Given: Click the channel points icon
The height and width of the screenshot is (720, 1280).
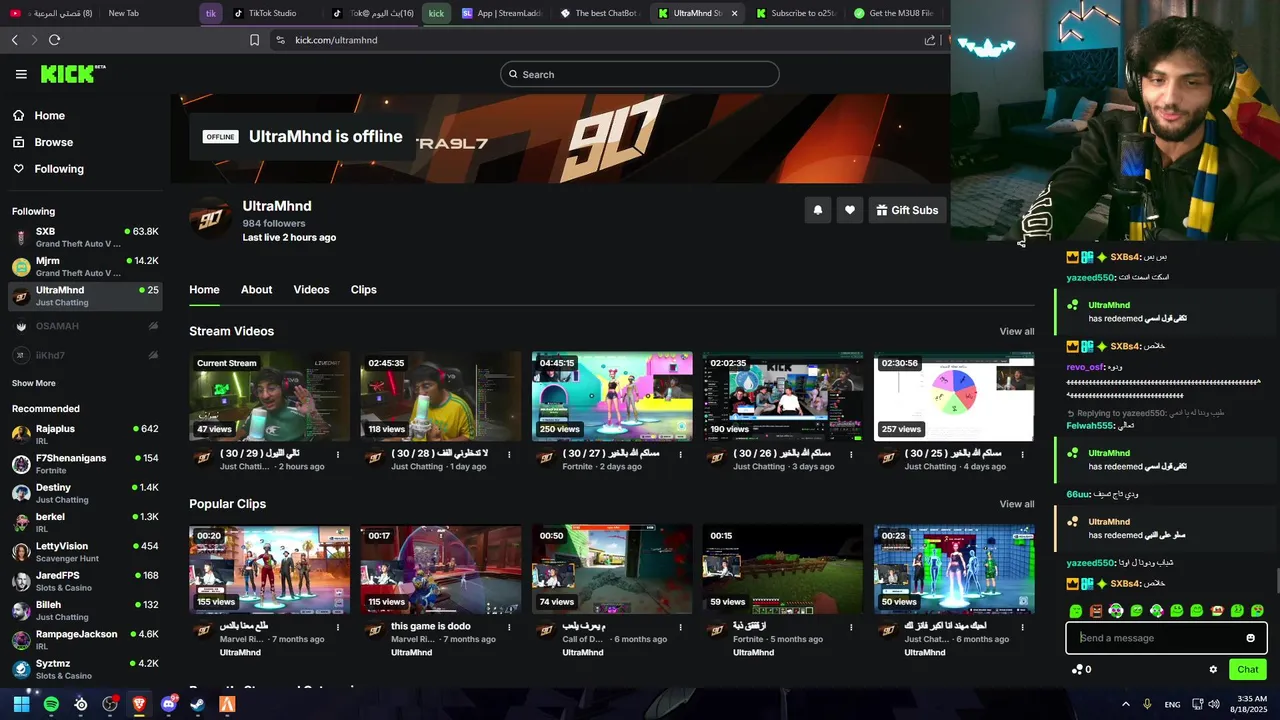Looking at the screenshot, I should (1077, 670).
